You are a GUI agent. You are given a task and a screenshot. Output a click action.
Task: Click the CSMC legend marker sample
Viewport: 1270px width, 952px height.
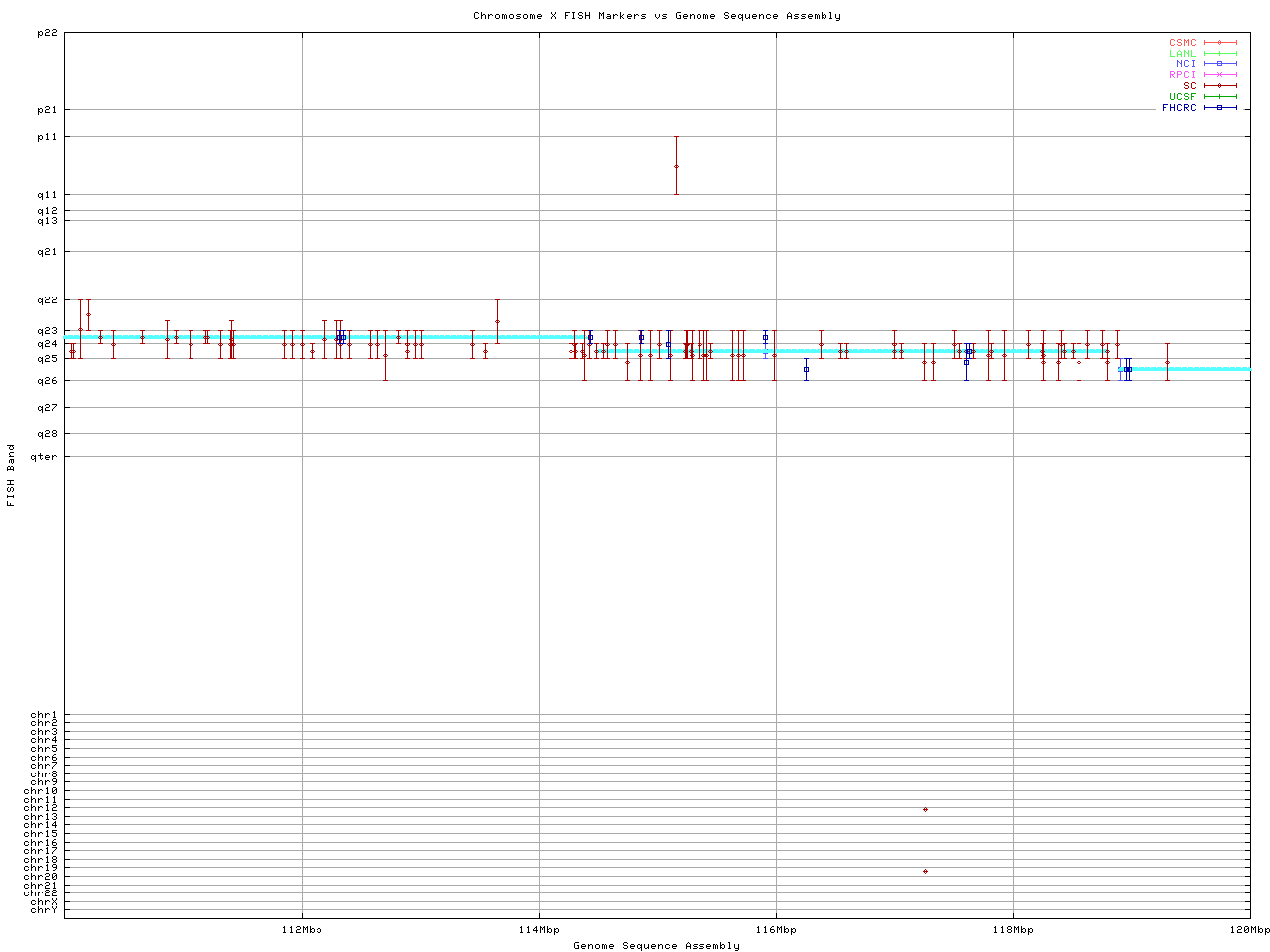[x=1219, y=43]
